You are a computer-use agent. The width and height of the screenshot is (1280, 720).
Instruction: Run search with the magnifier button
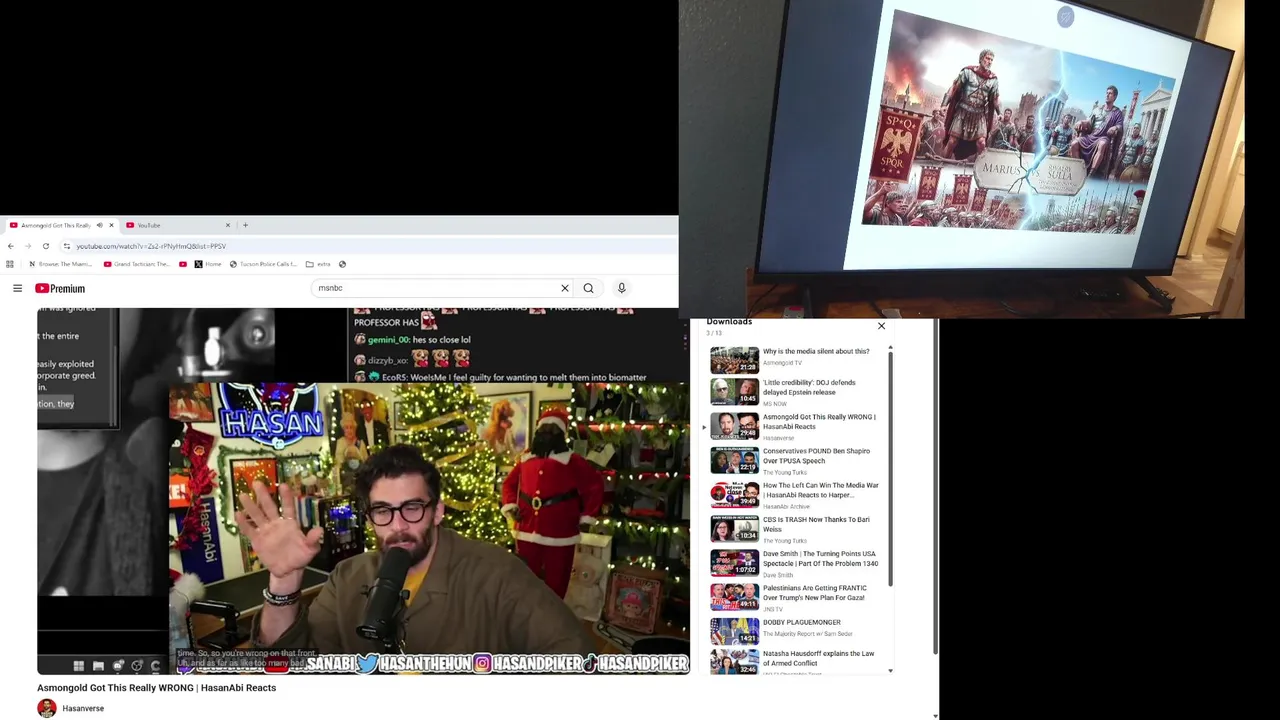tap(588, 288)
